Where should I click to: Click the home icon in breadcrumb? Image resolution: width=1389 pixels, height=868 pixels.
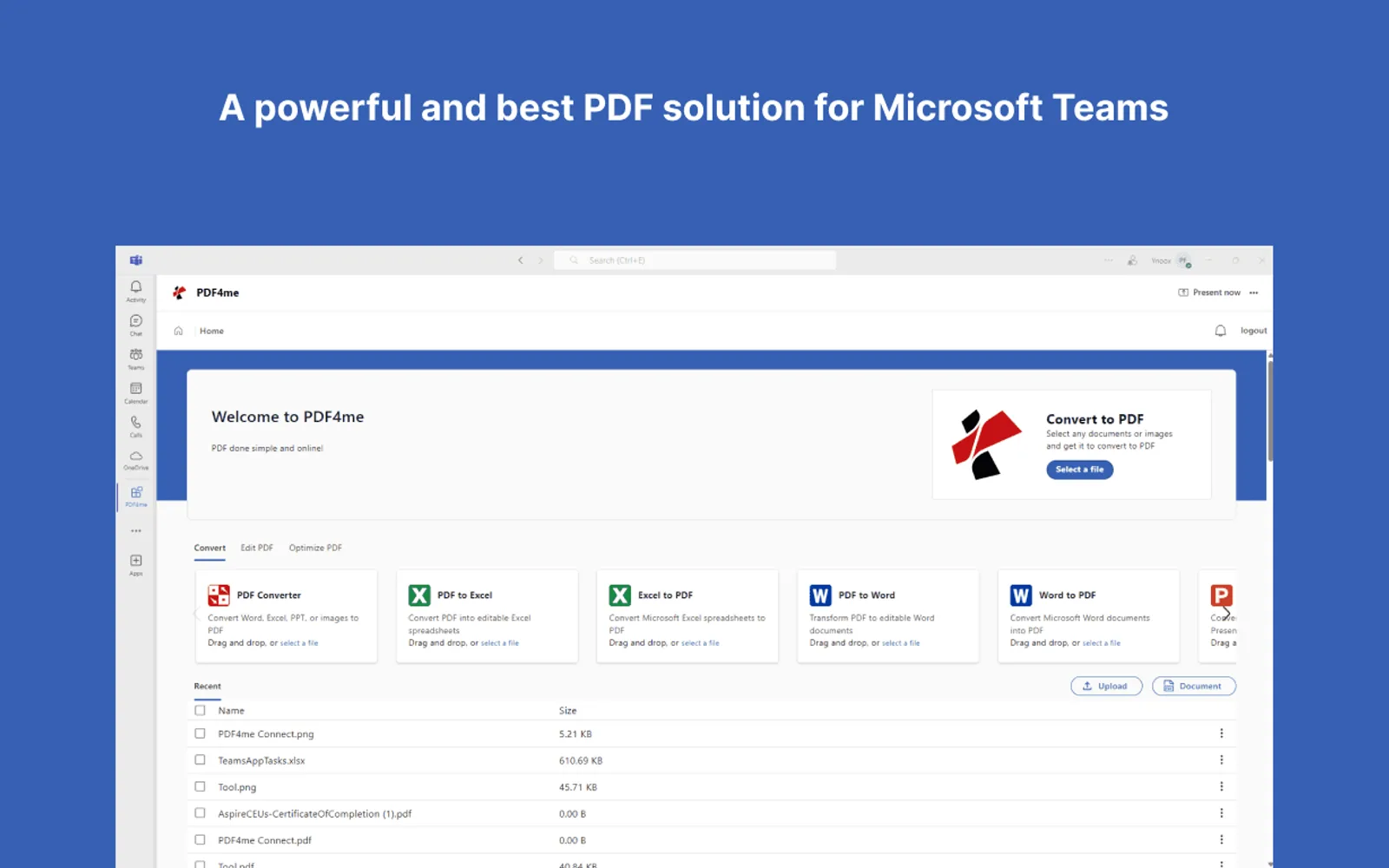click(179, 331)
